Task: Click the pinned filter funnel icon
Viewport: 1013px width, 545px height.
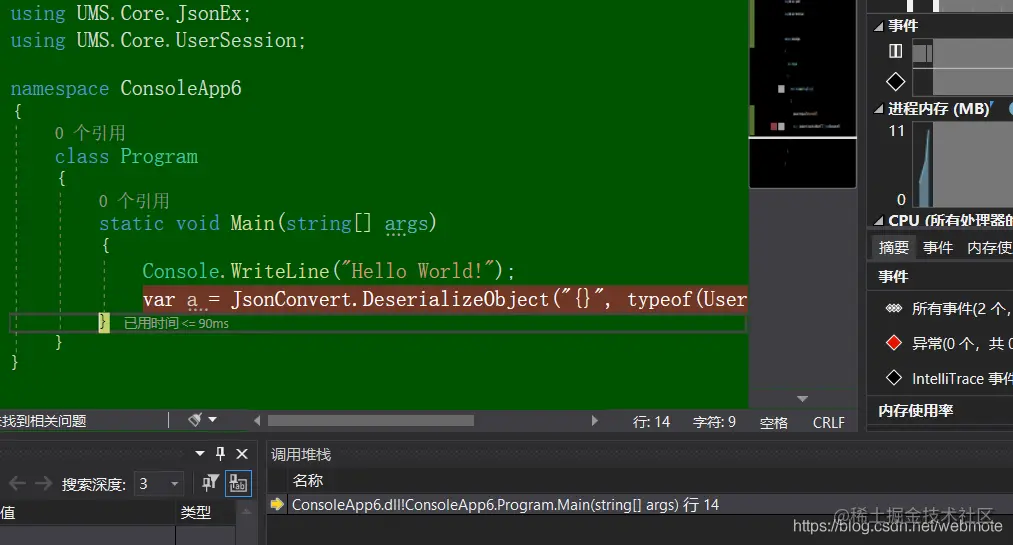Action: tap(210, 483)
